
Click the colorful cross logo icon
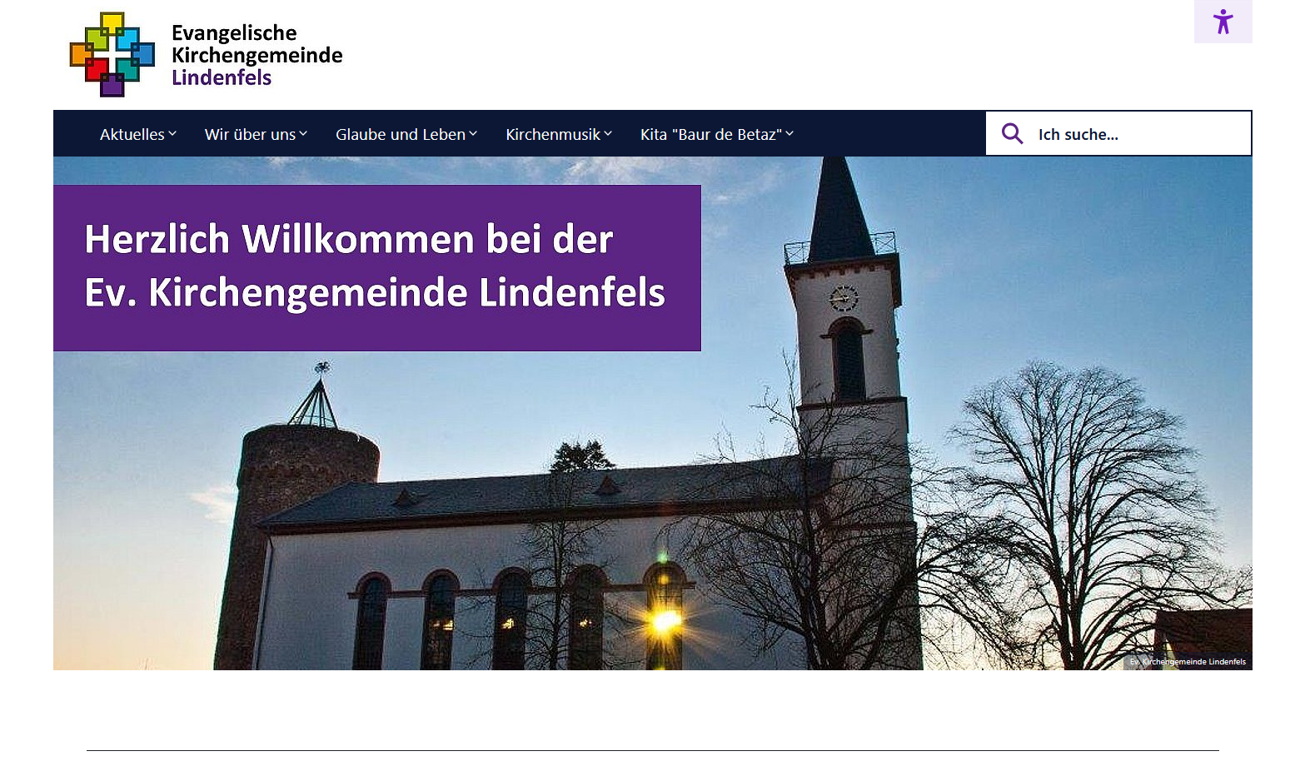point(112,54)
